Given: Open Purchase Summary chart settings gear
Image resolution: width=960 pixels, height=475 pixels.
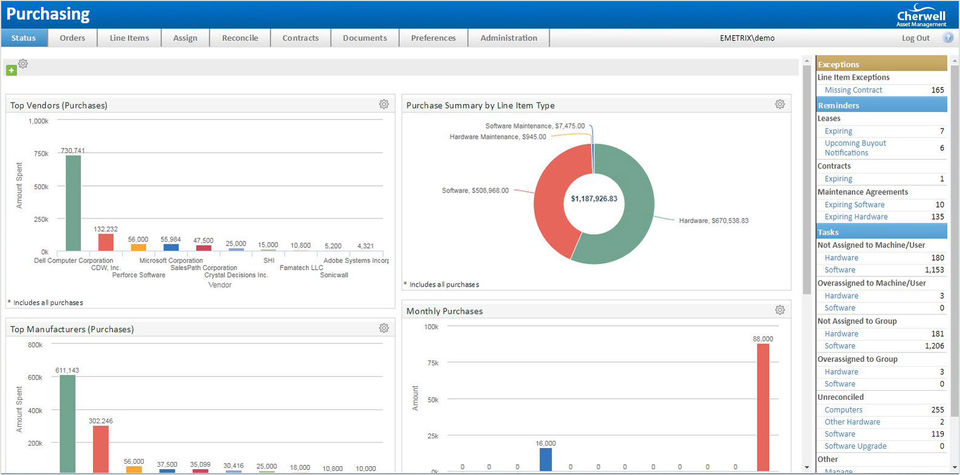Looking at the screenshot, I should 780,104.
